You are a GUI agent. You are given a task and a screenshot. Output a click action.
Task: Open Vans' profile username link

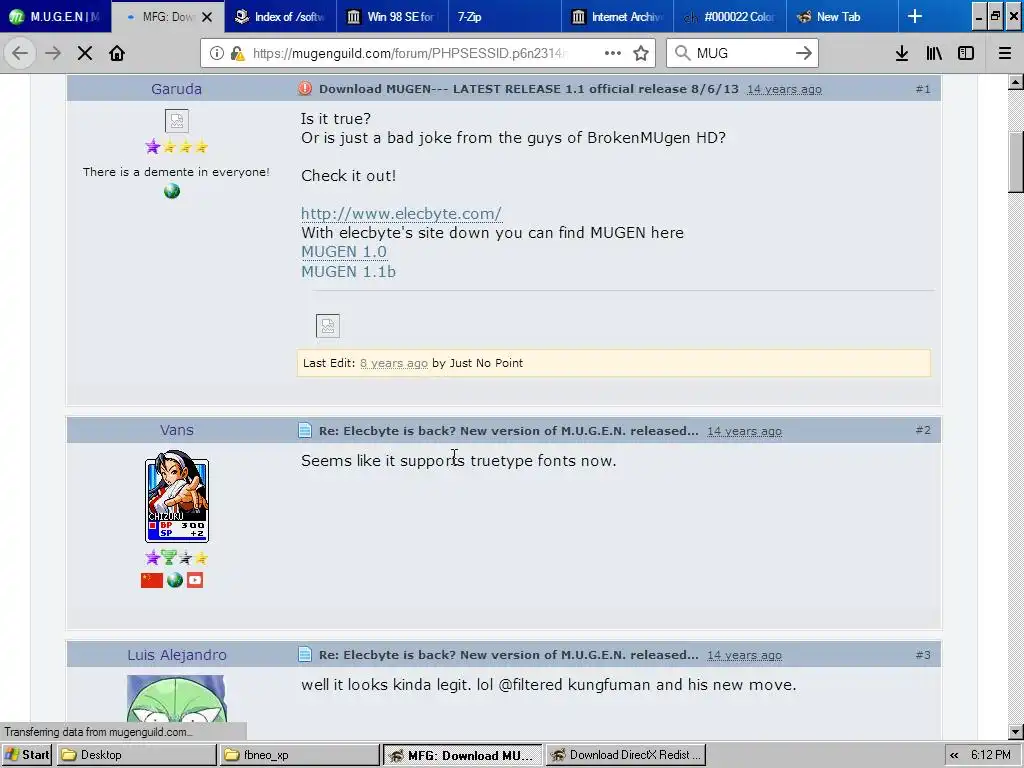(x=177, y=430)
